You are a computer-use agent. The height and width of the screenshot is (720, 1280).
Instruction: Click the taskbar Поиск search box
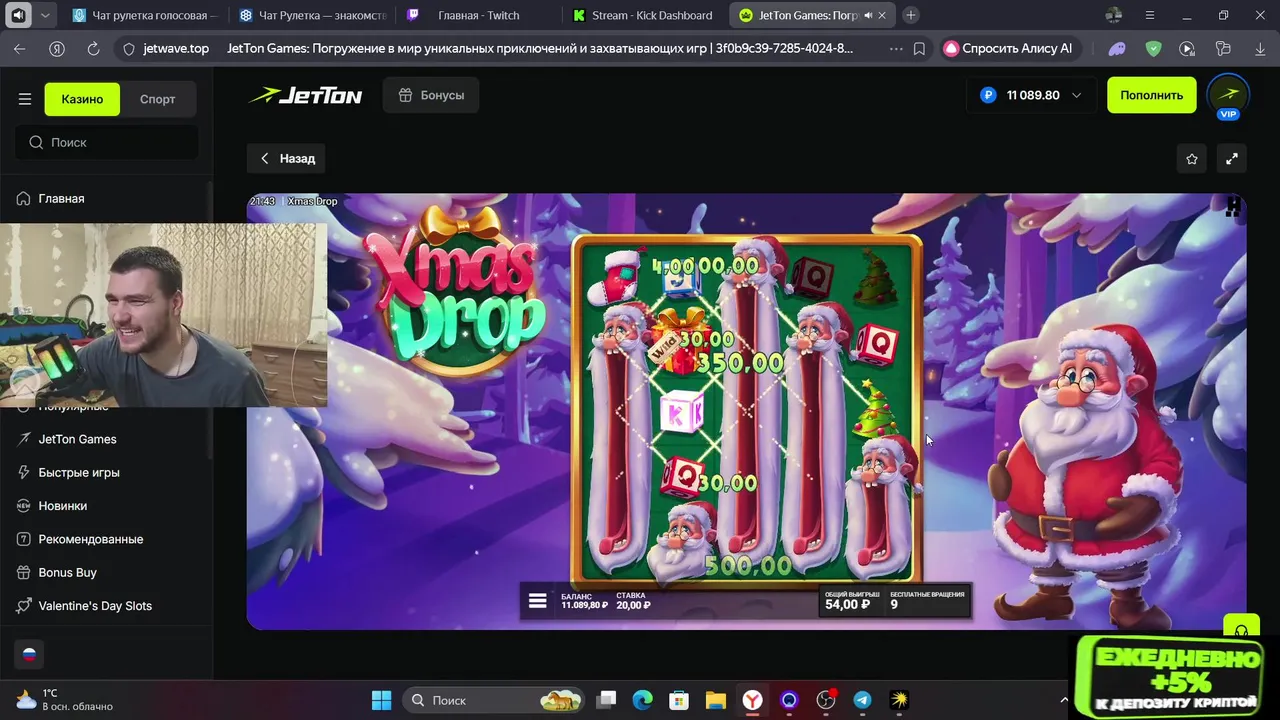pos(494,700)
